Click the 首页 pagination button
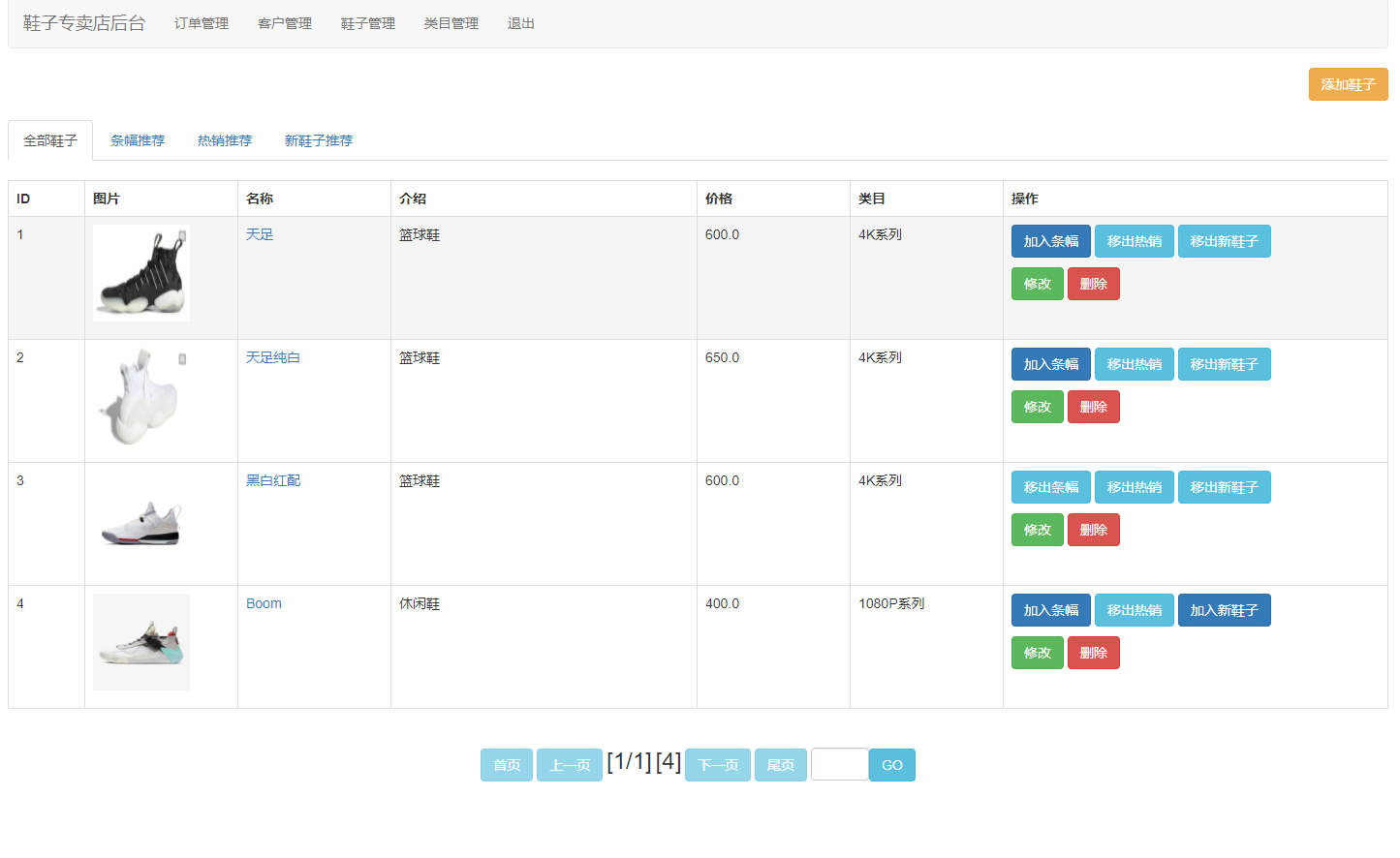 [506, 764]
